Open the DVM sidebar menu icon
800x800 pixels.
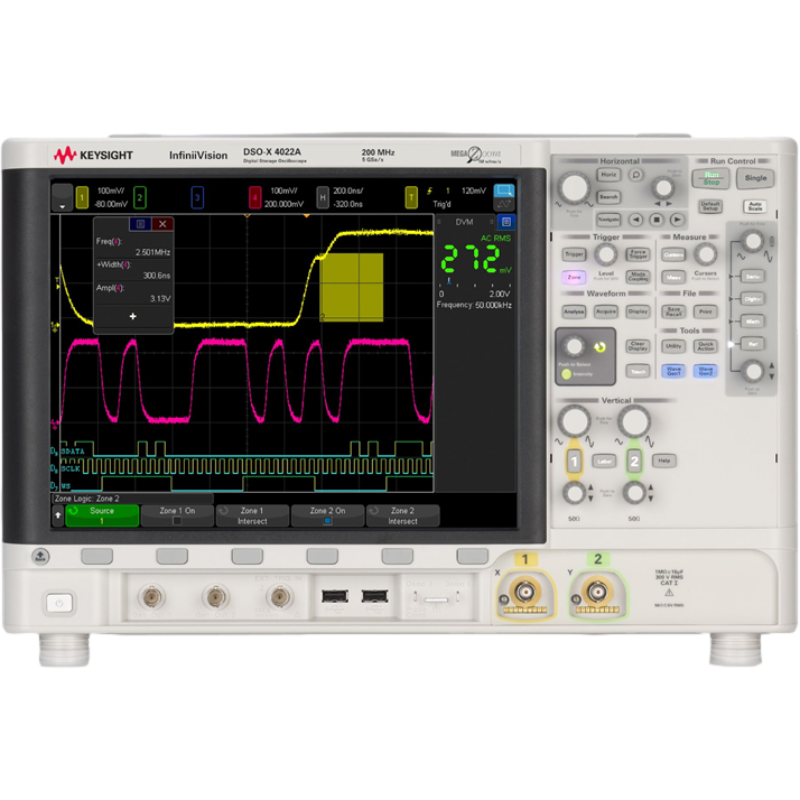tap(506, 222)
